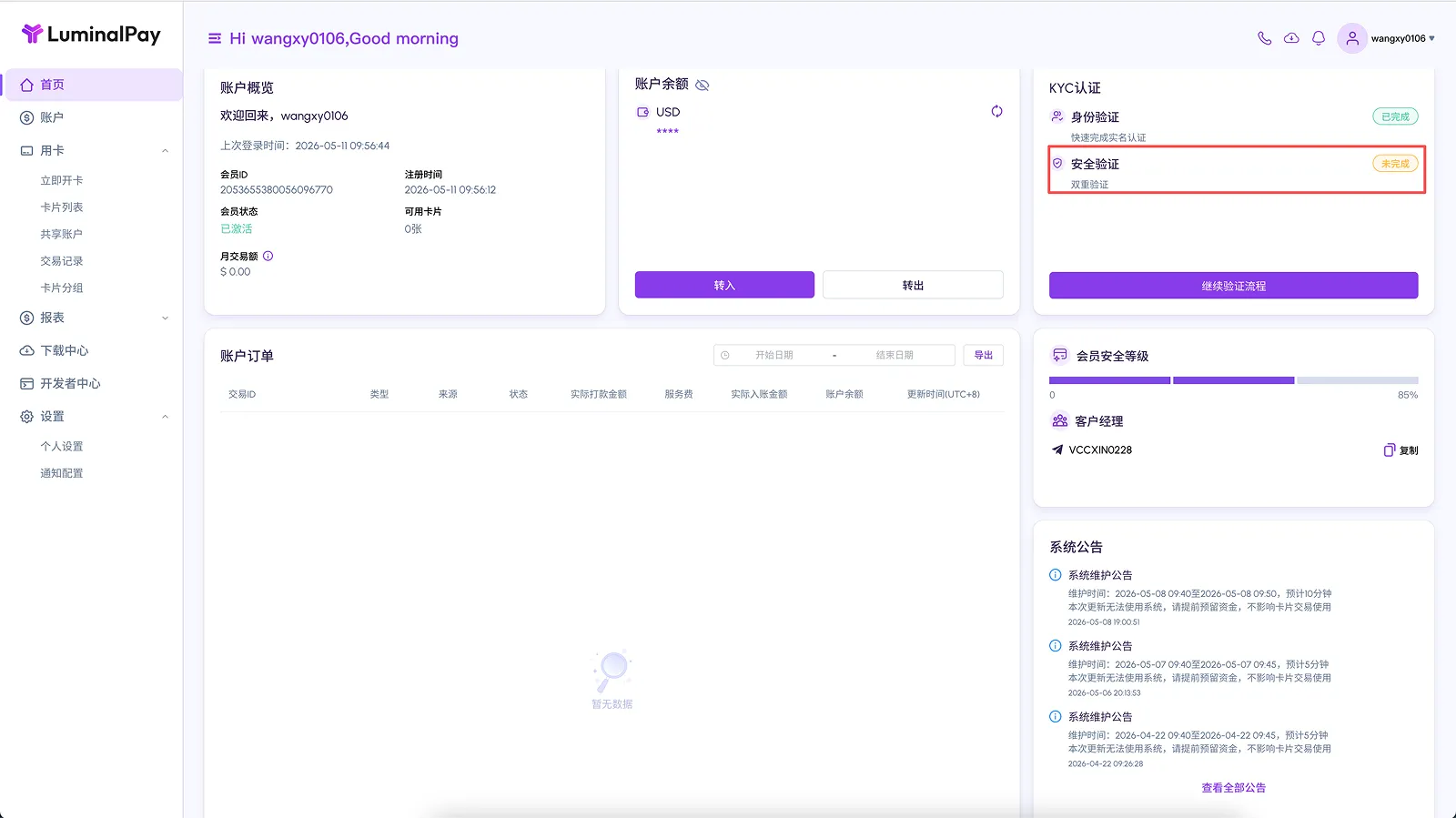Open 个人设置 in the sidebar
The height and width of the screenshot is (818, 1456).
[62, 447]
